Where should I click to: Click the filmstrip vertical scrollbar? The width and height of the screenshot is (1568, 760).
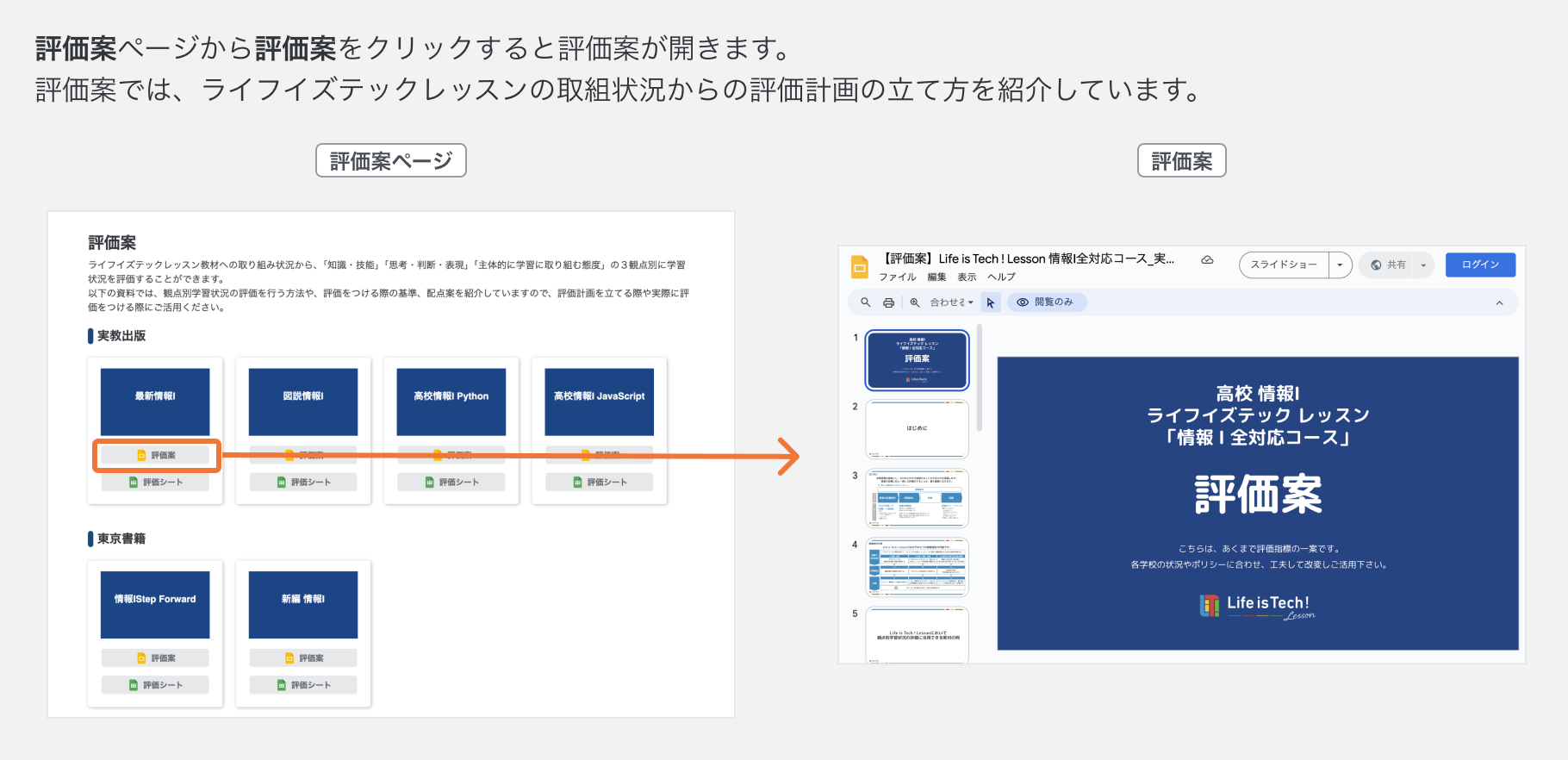(x=980, y=377)
